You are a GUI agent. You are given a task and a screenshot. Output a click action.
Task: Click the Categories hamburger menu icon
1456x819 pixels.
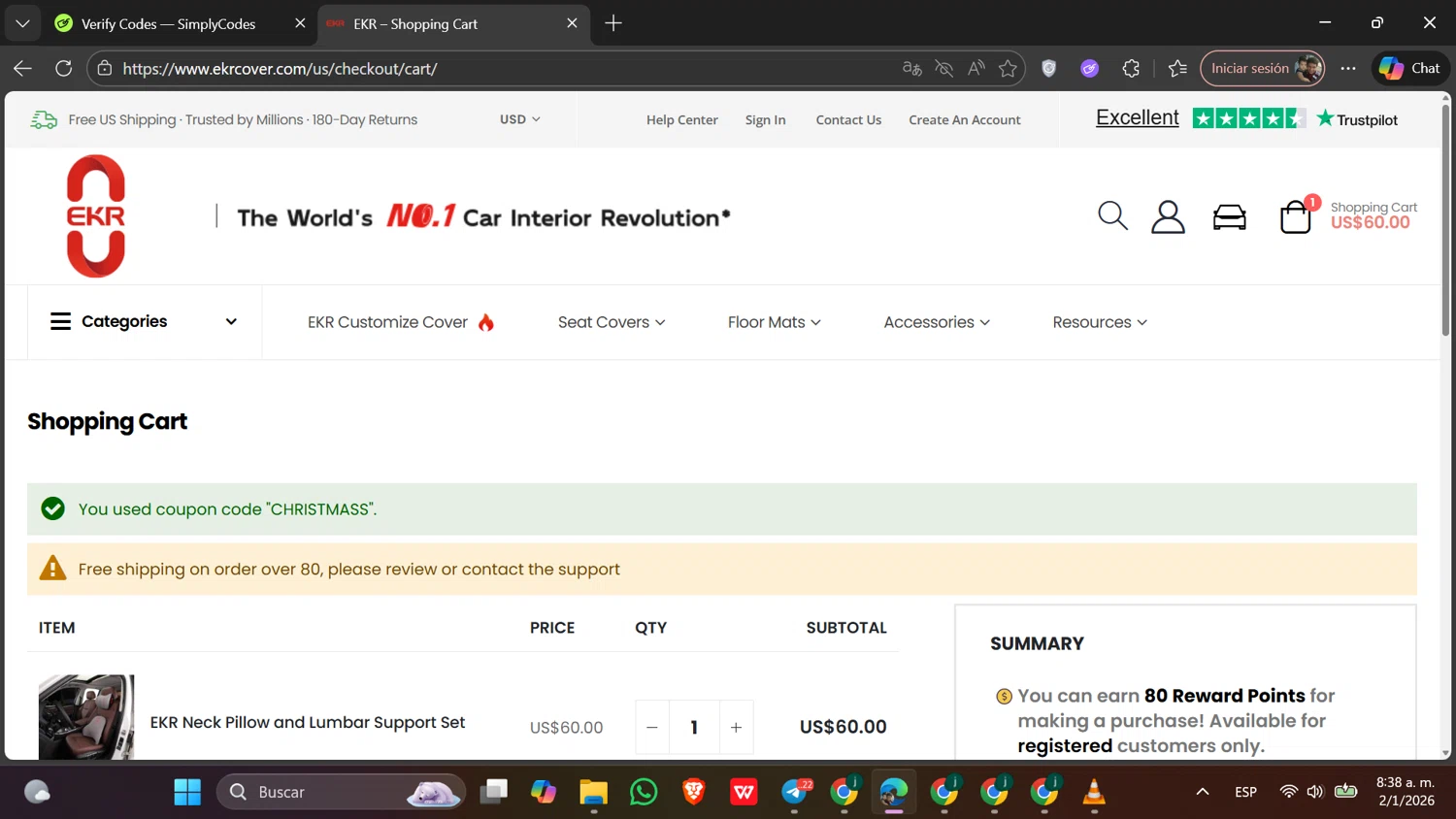[60, 321]
